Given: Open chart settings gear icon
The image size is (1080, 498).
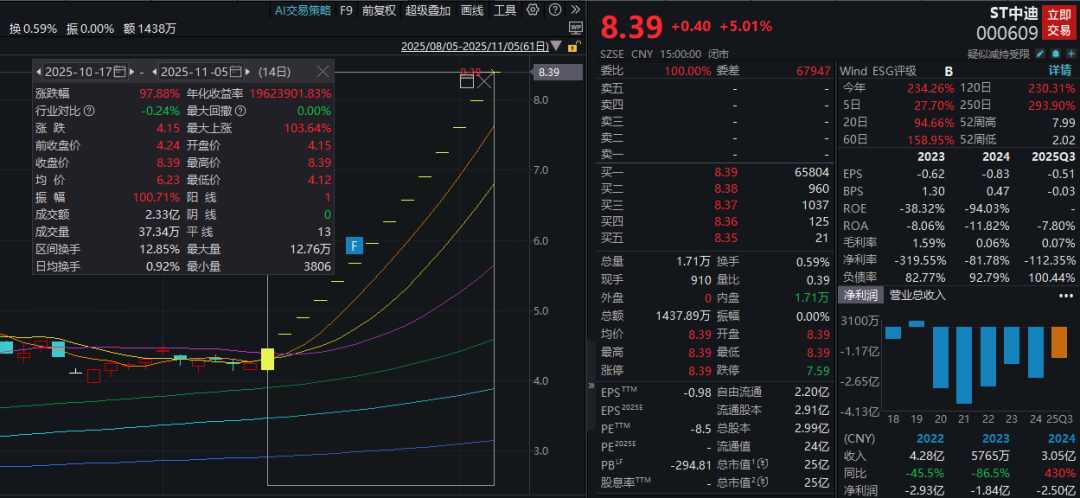Looking at the screenshot, I should (x=531, y=11).
